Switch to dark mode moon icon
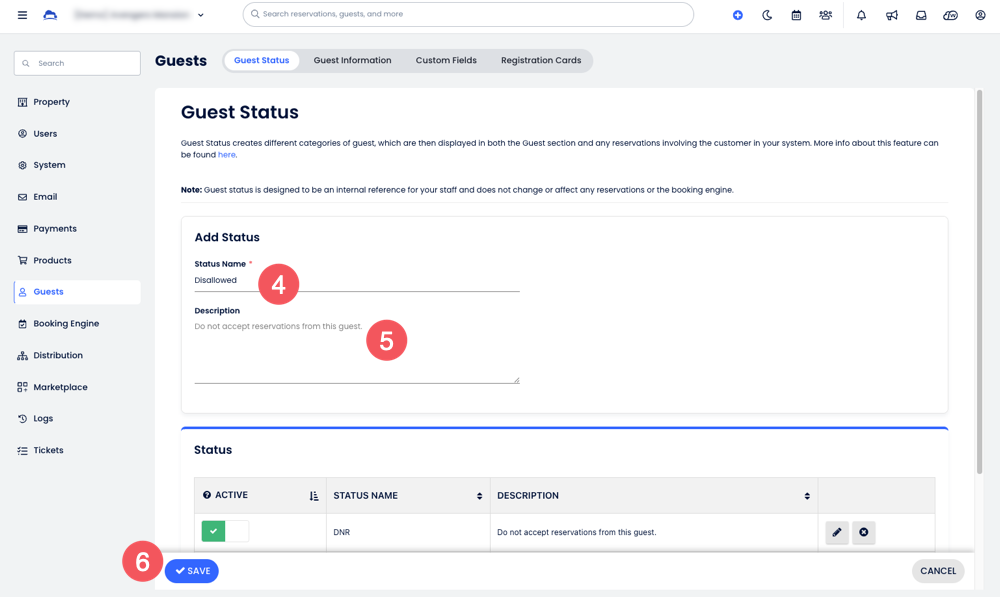The height and width of the screenshot is (597, 1000). [767, 15]
